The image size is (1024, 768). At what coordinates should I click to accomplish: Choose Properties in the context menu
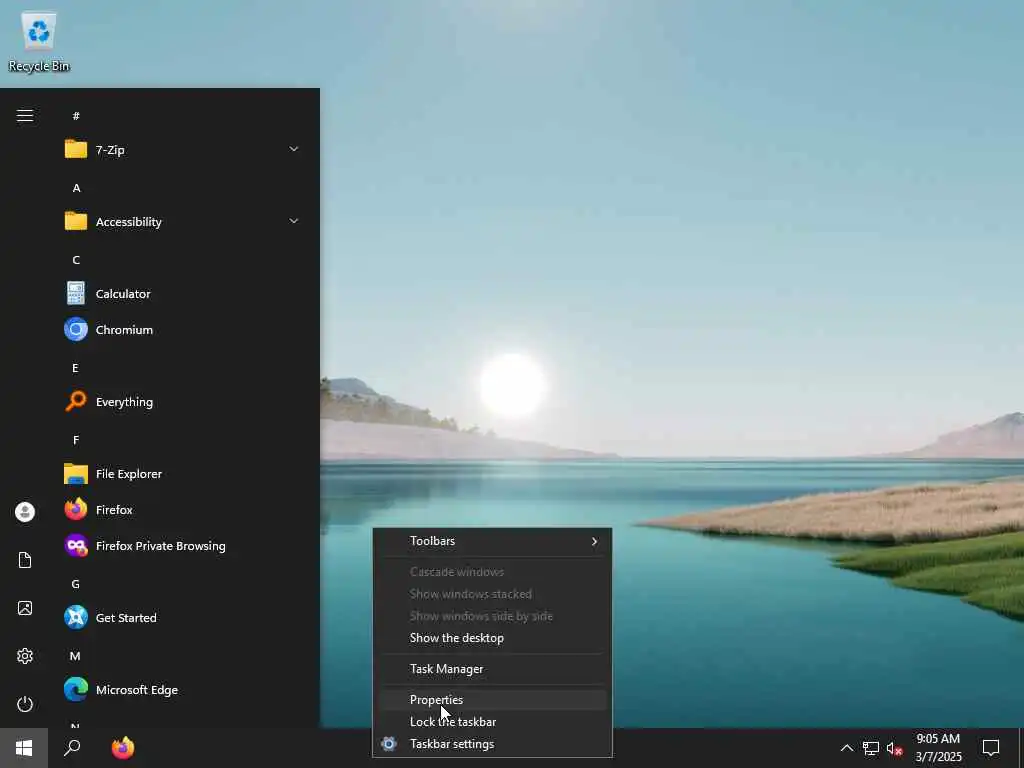(x=492, y=699)
